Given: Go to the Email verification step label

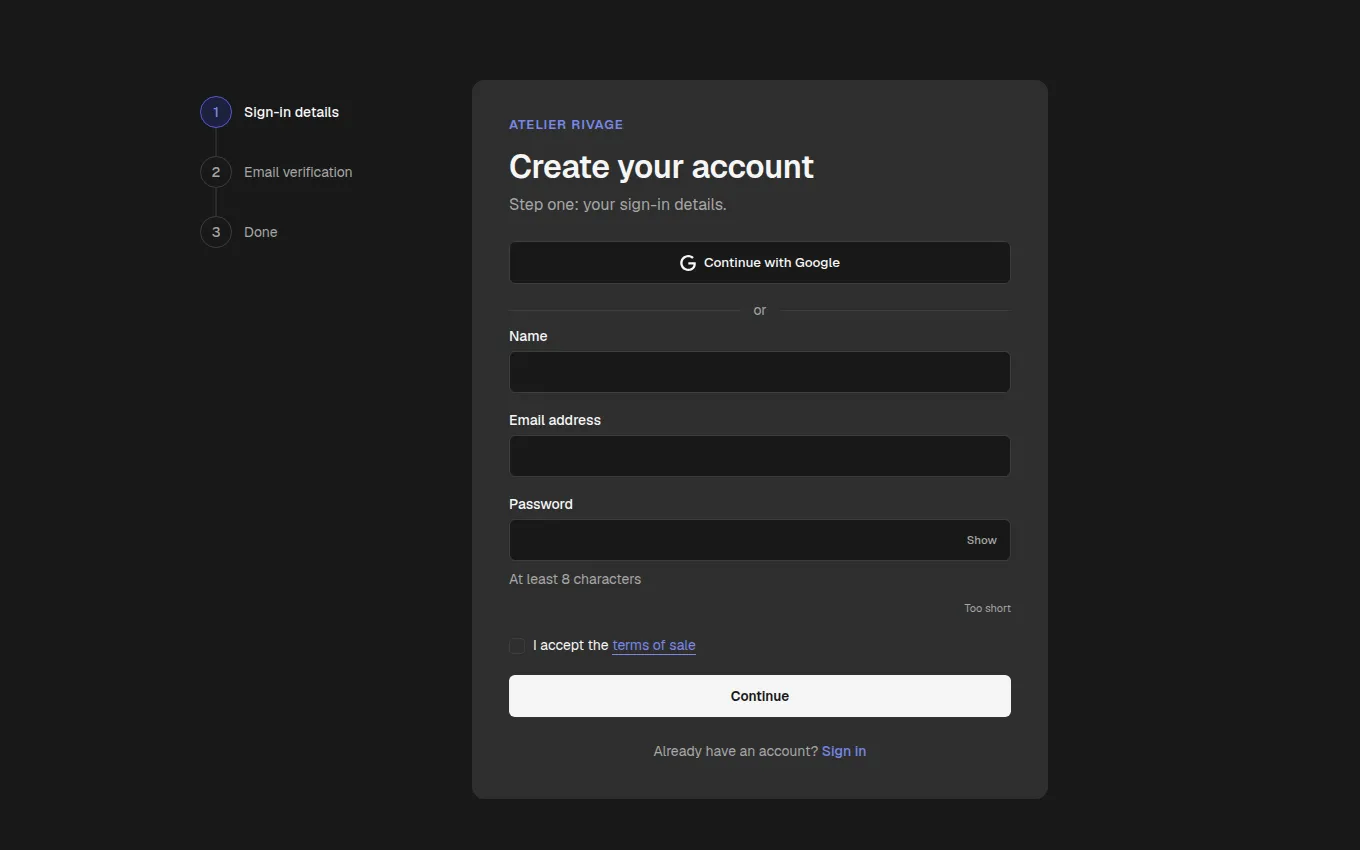Looking at the screenshot, I should pos(298,172).
